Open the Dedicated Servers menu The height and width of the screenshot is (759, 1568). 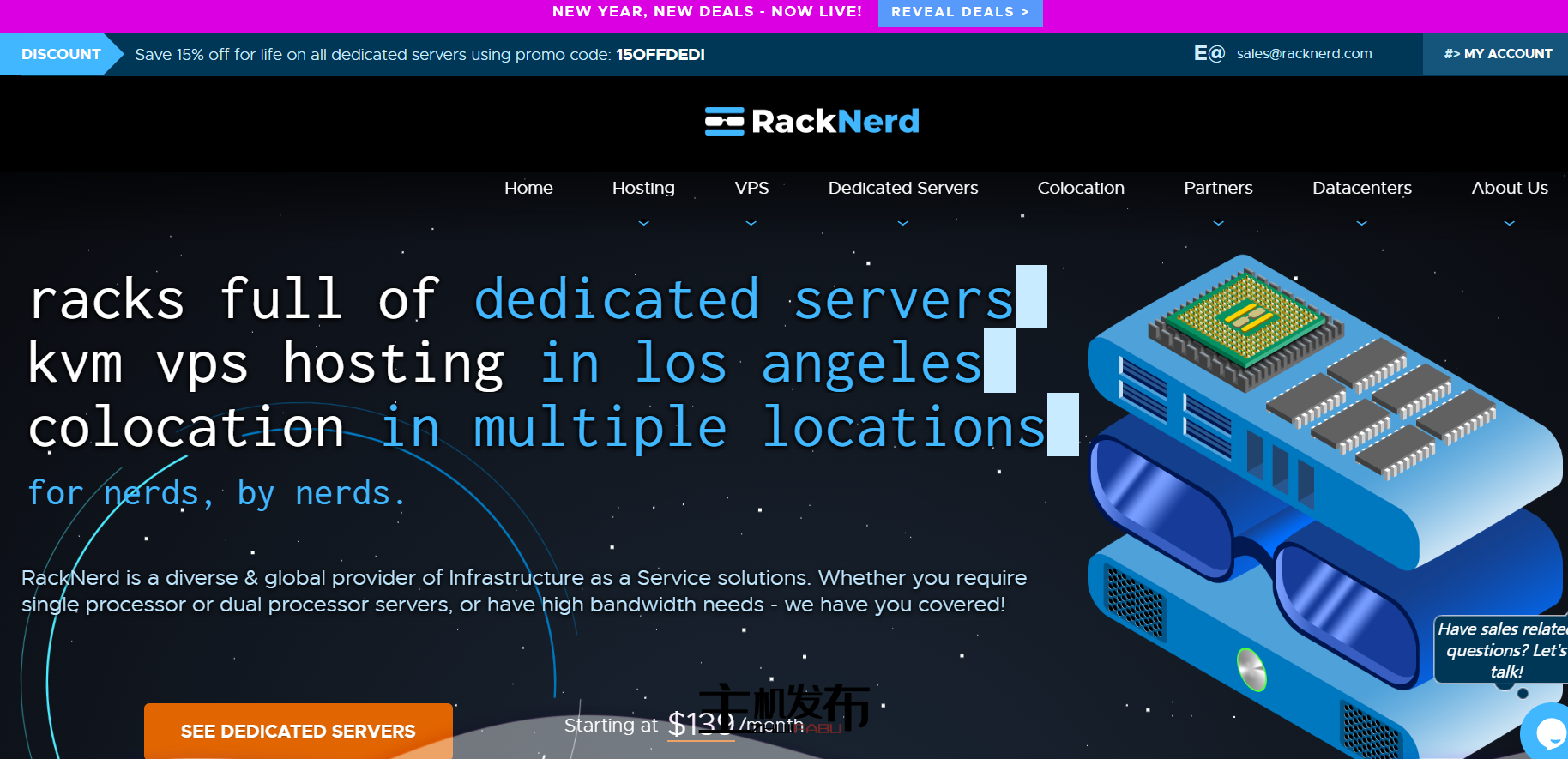903,188
